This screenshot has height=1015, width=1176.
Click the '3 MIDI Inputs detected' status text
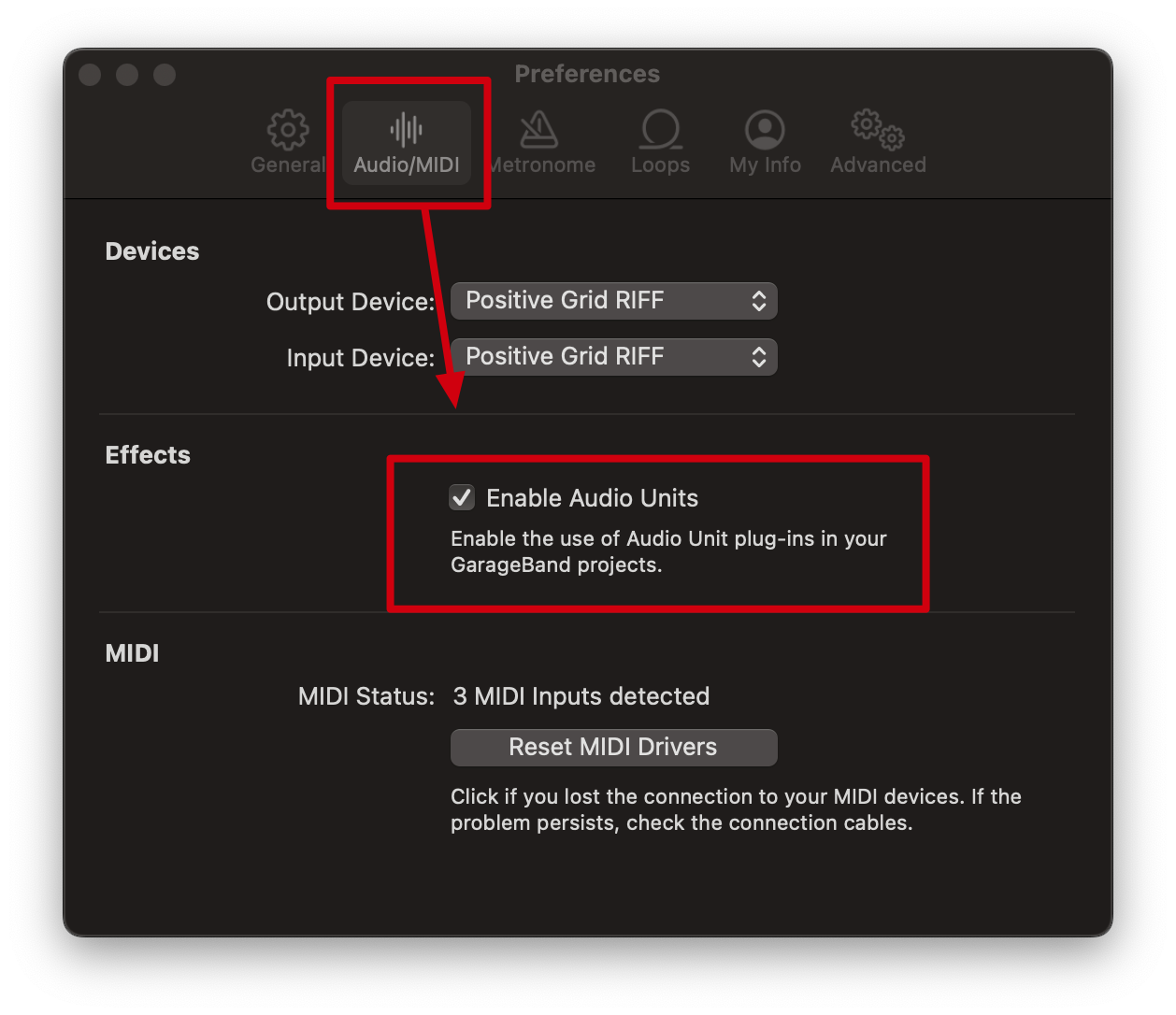(x=581, y=696)
